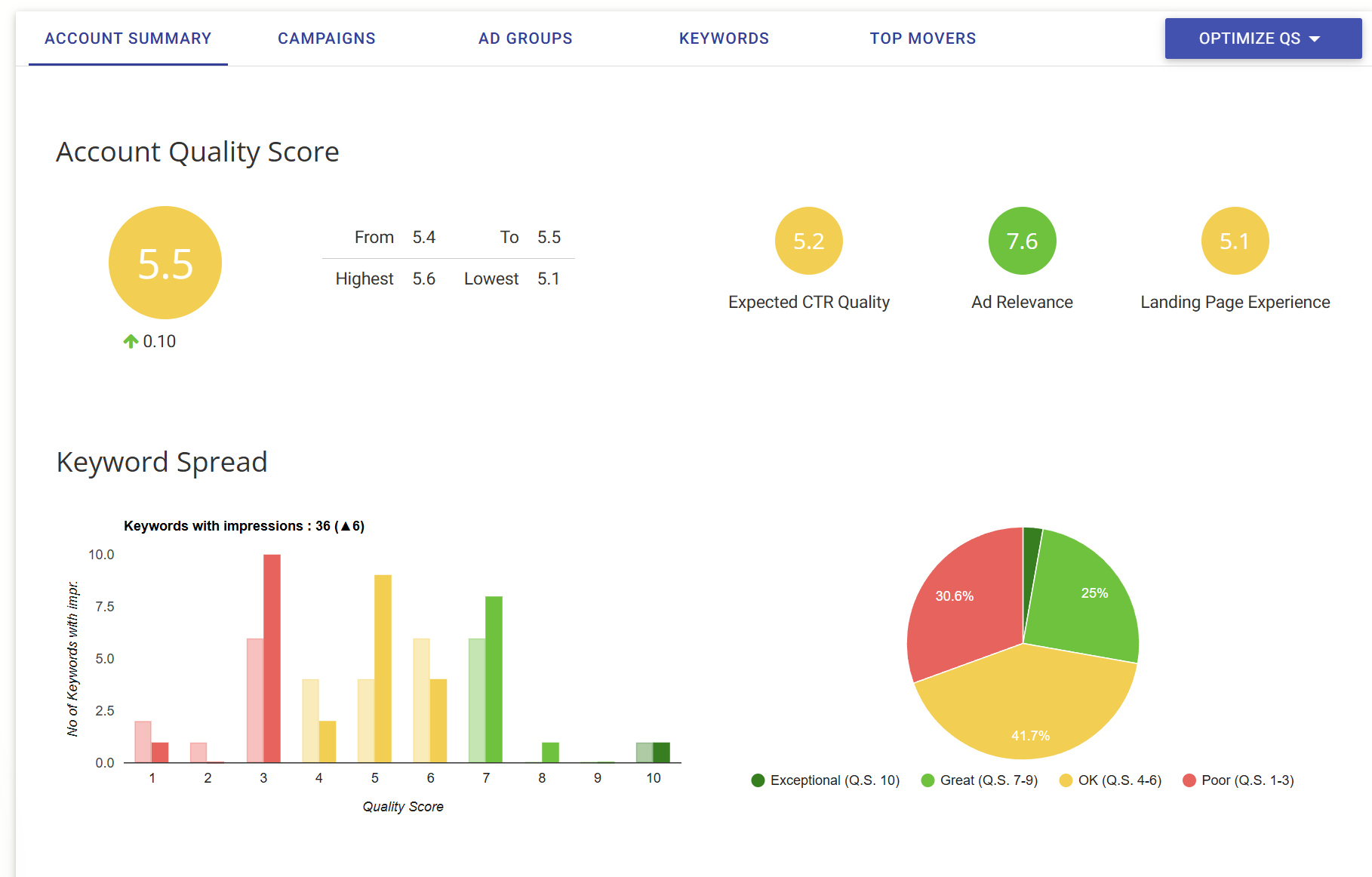Open the Top Movers tab
Image resolution: width=1372 pixels, height=877 pixels.
point(922,38)
